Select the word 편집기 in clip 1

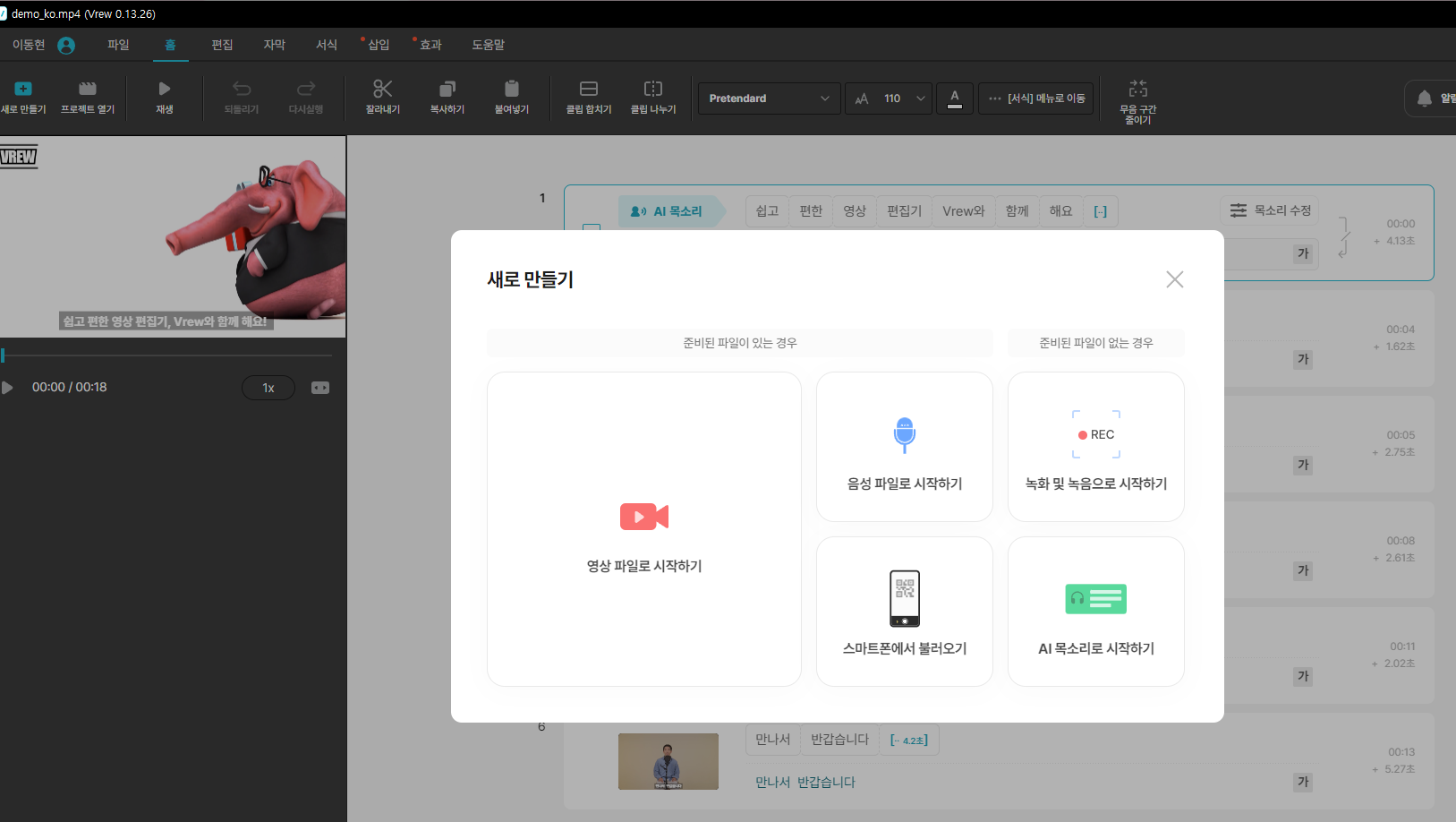[904, 211]
